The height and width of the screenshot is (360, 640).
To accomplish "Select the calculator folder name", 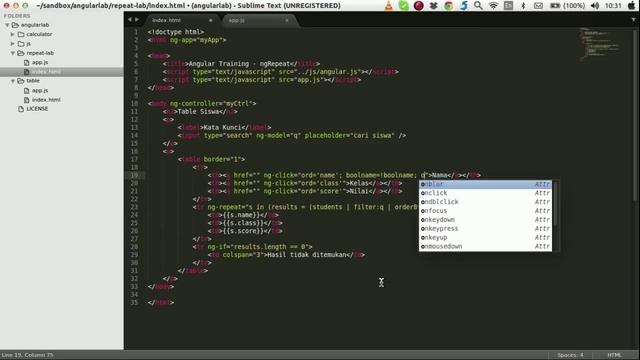I will (x=39, y=34).
